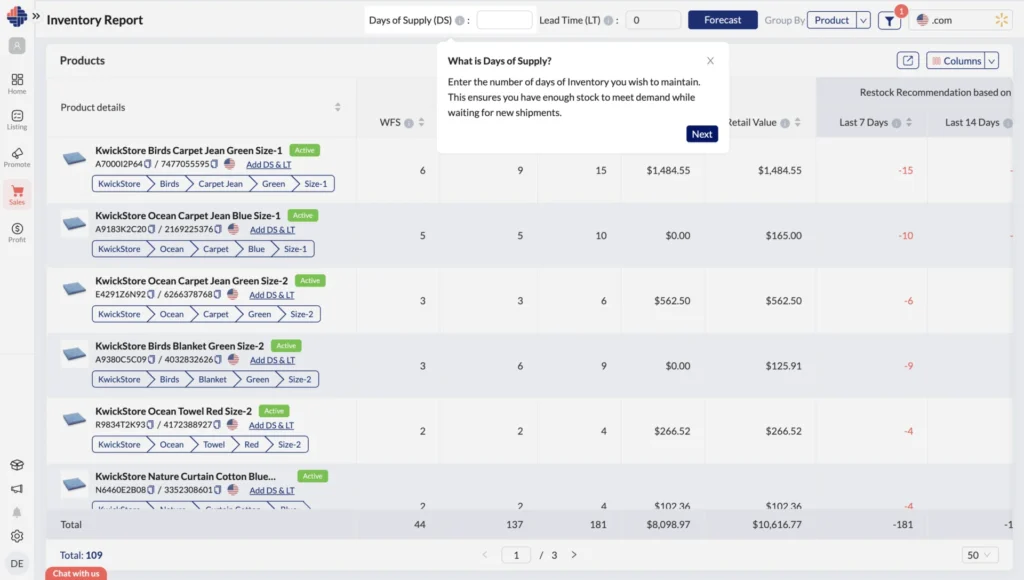Click Days of Supply info icon
The height and width of the screenshot is (580, 1024).
(460, 21)
